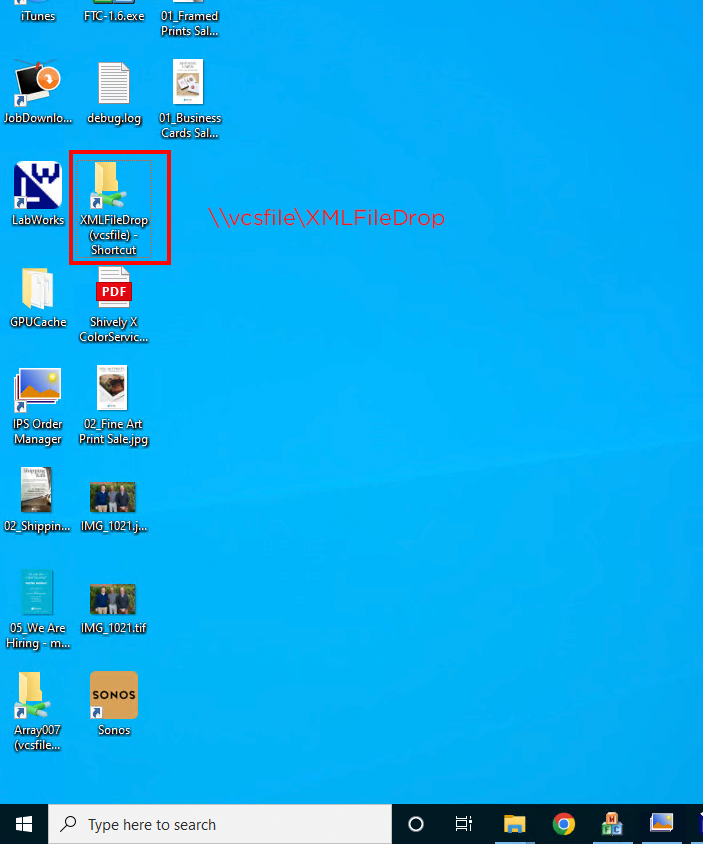Open Task View from the taskbar
The height and width of the screenshot is (844, 703).
pyautogui.click(x=464, y=824)
